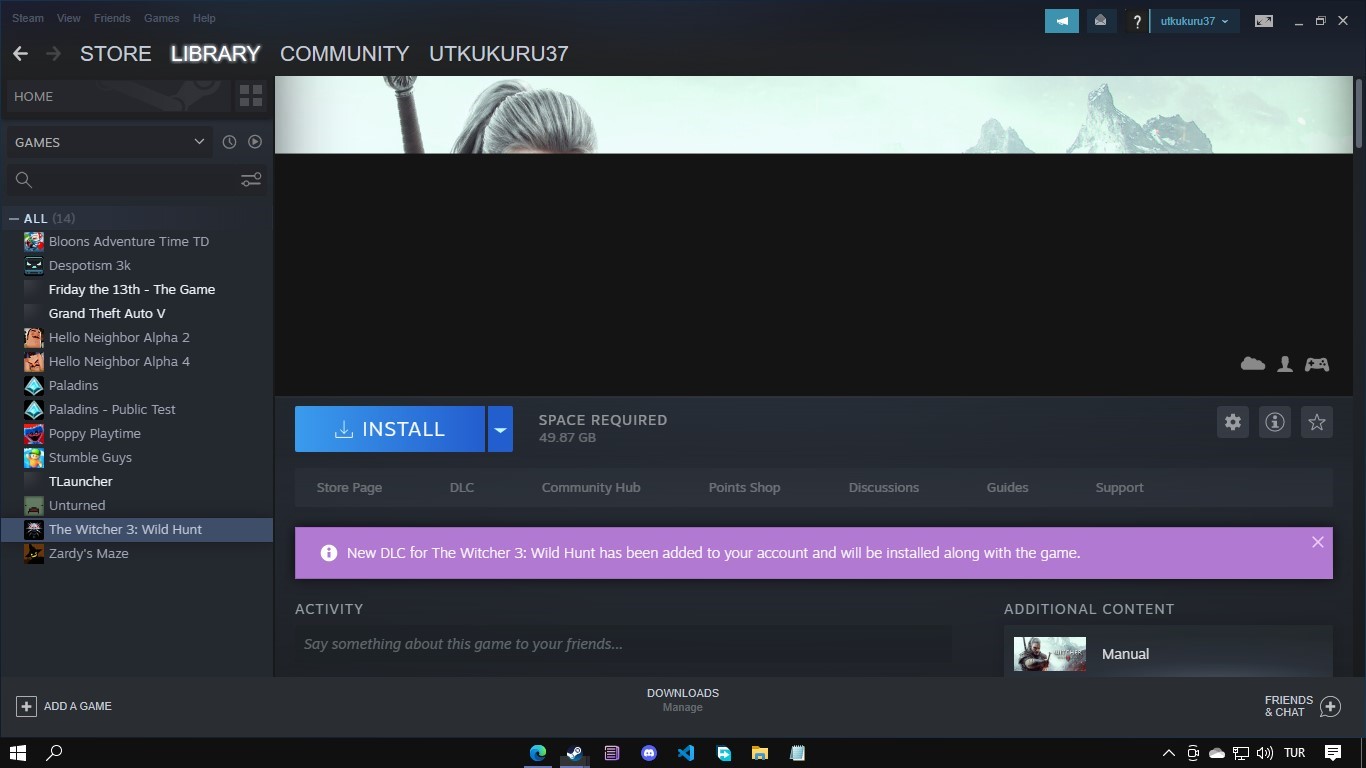This screenshot has width=1366, height=768.
Task: Go to the COMMUNITY tab
Action: click(345, 54)
